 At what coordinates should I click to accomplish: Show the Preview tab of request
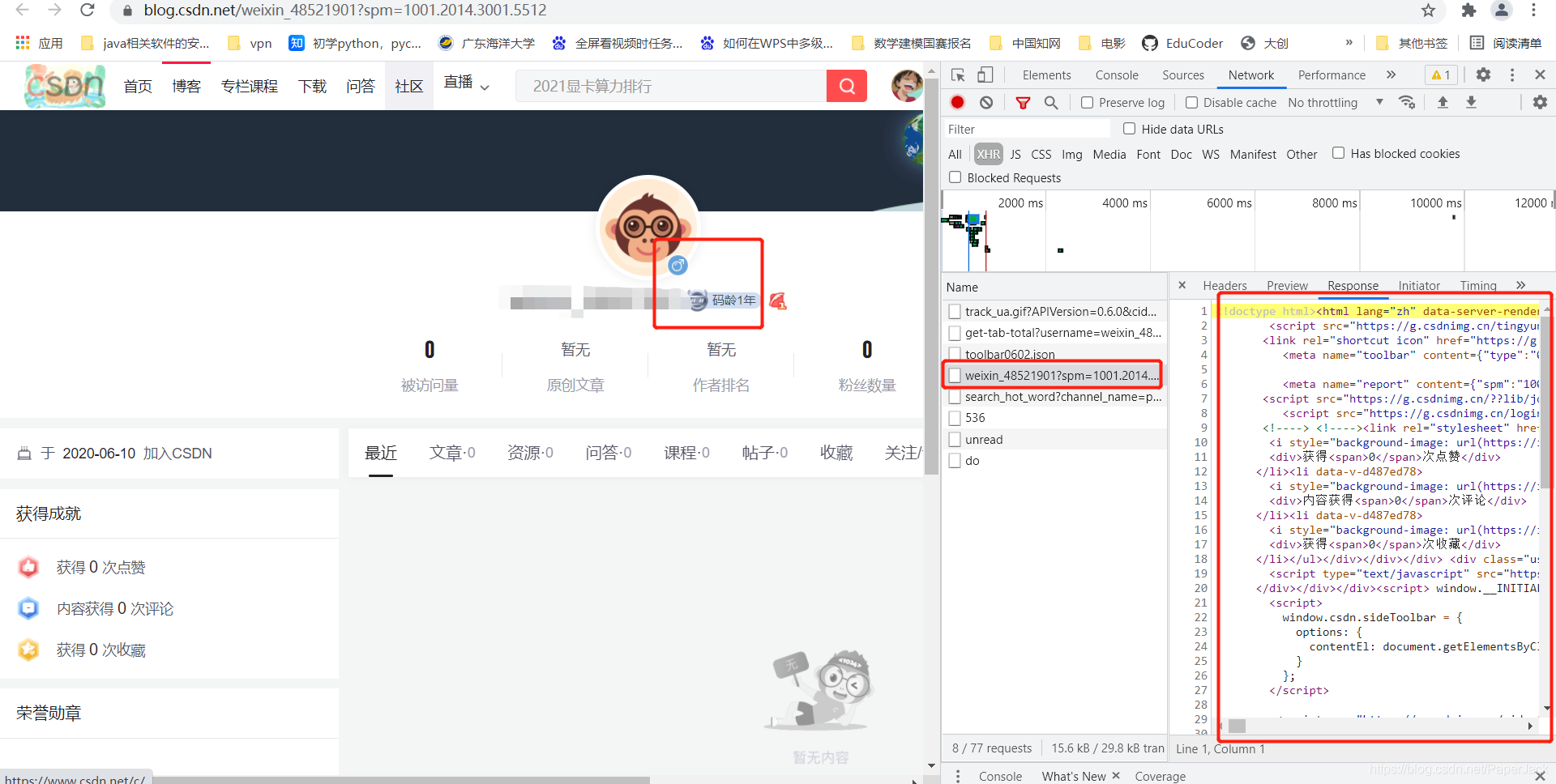[x=1287, y=285]
